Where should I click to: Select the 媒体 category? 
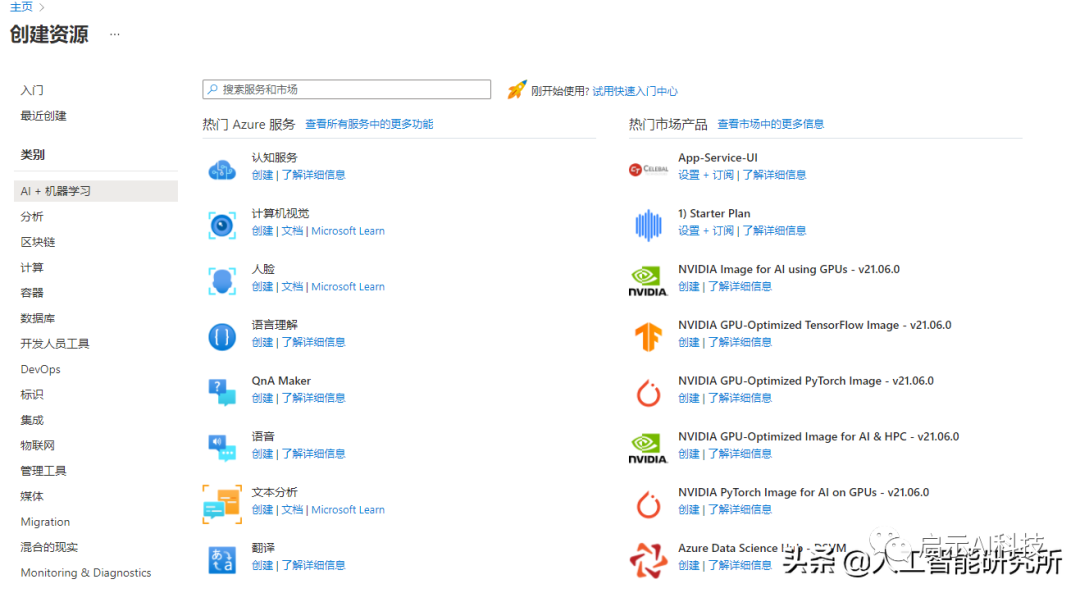click(32, 497)
